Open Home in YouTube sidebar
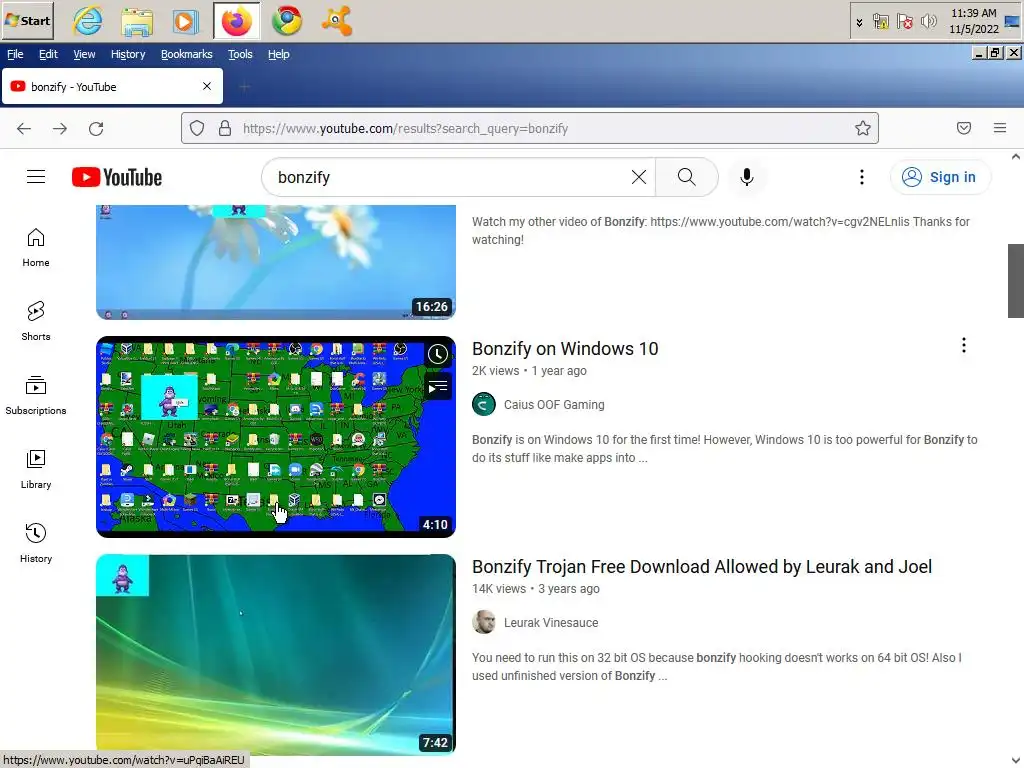Viewport: 1024px width, 768px height. [36, 248]
